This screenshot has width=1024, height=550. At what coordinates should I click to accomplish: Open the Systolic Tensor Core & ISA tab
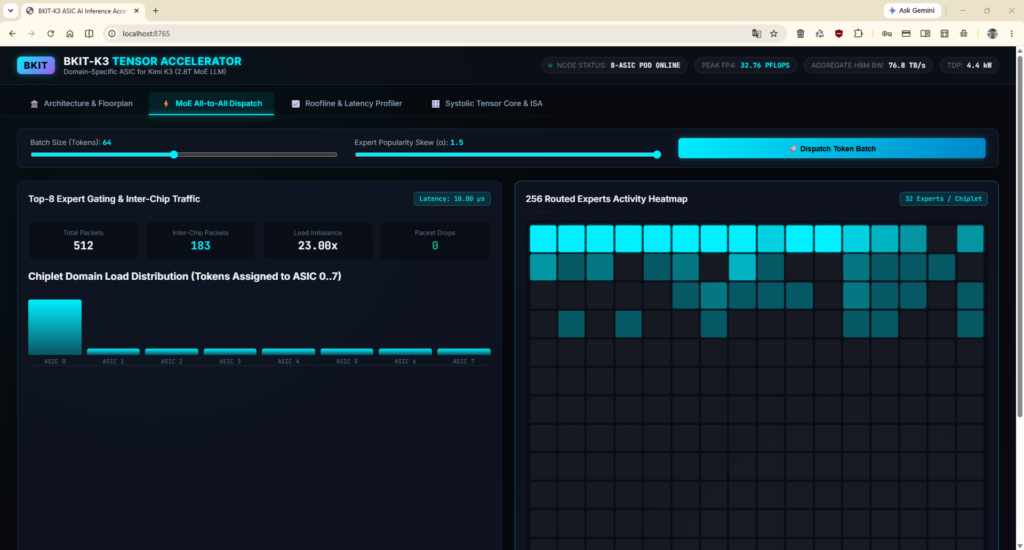pos(487,104)
